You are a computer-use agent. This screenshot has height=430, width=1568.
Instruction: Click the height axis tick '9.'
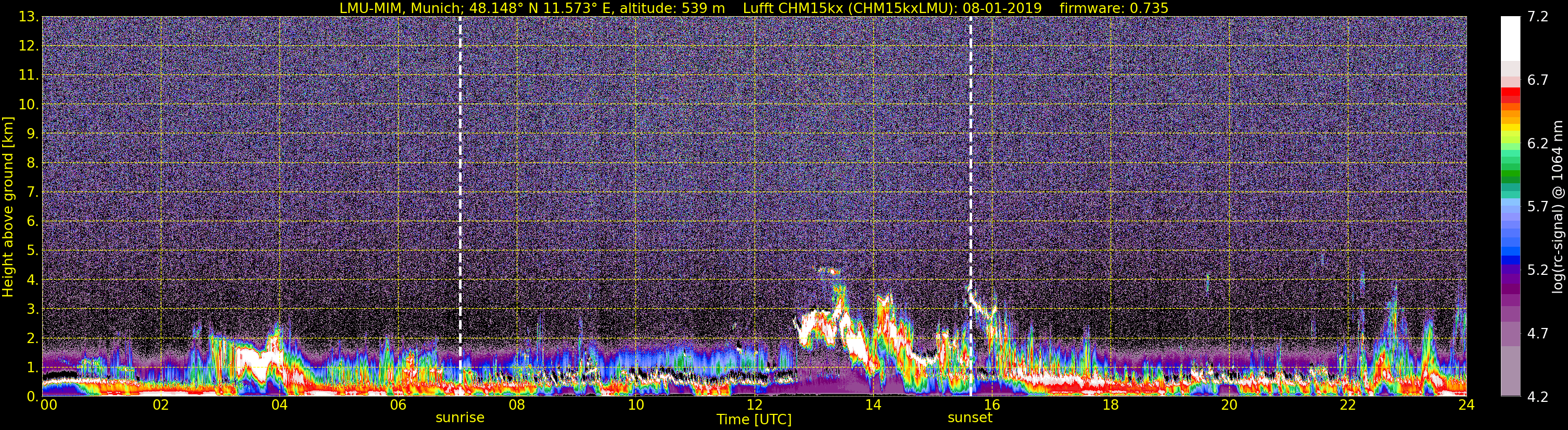[x=33, y=134]
